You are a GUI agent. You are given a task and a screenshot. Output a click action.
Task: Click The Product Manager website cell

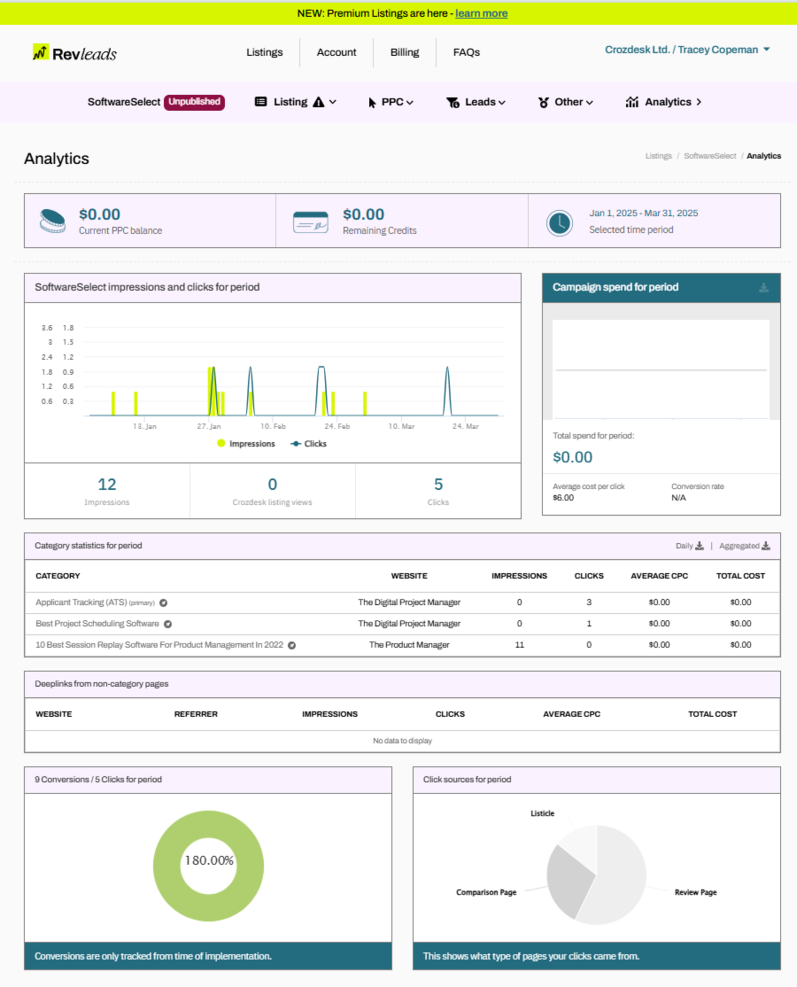[x=409, y=645]
